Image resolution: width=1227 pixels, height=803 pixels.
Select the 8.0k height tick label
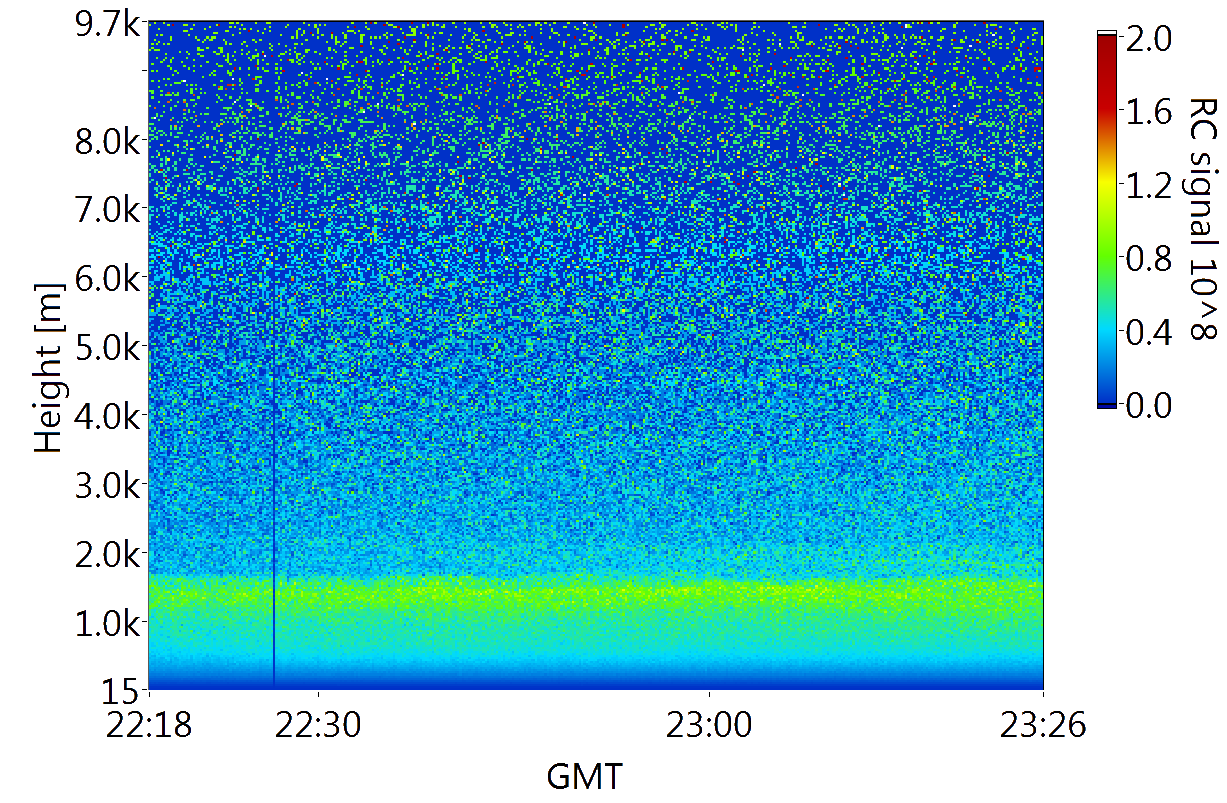tap(107, 140)
